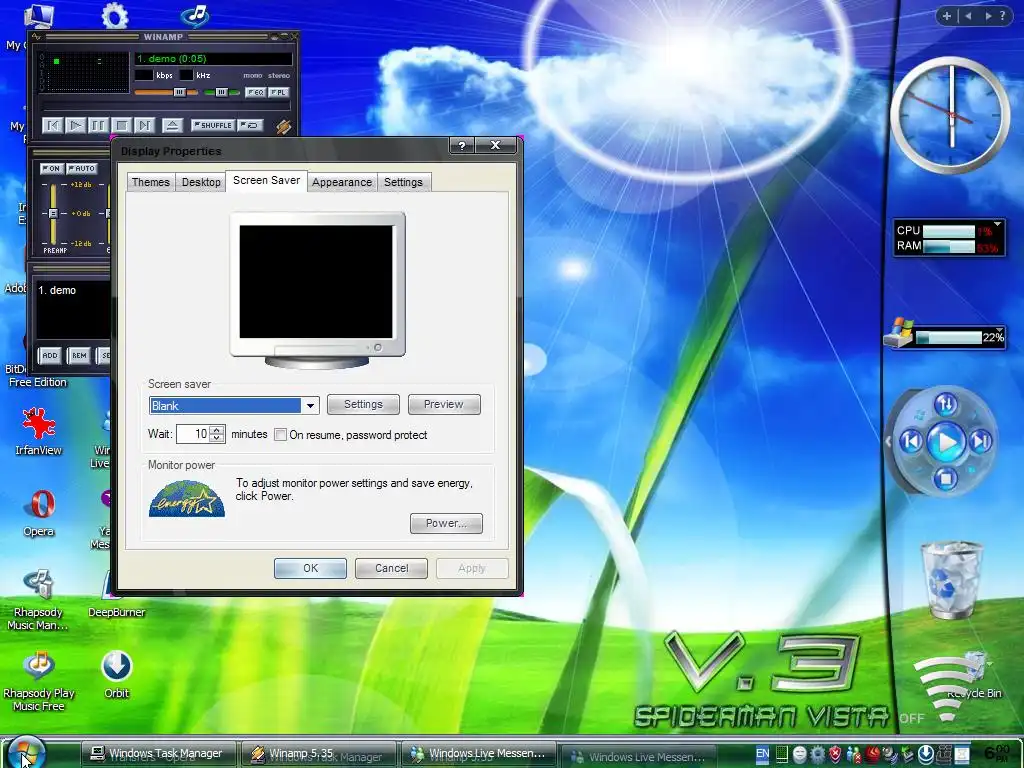This screenshot has width=1024, height=768.
Task: Open monitor Power settings
Action: pos(446,523)
